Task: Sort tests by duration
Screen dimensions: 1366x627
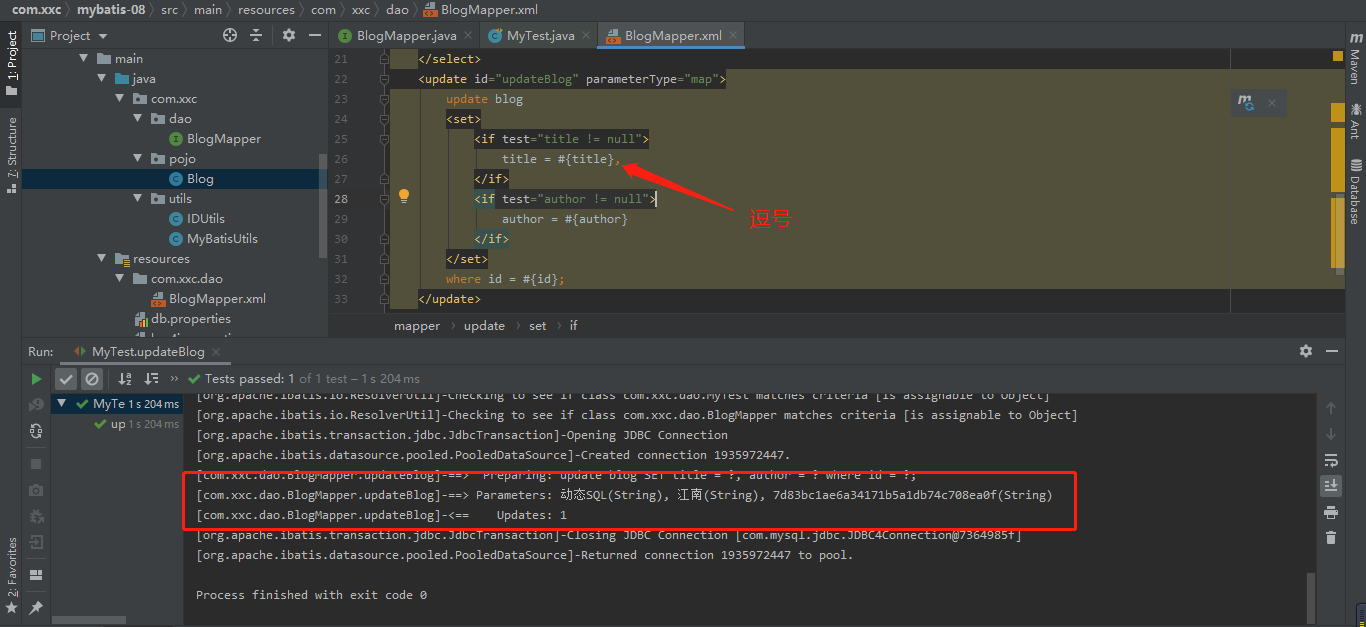Action: pos(151,379)
